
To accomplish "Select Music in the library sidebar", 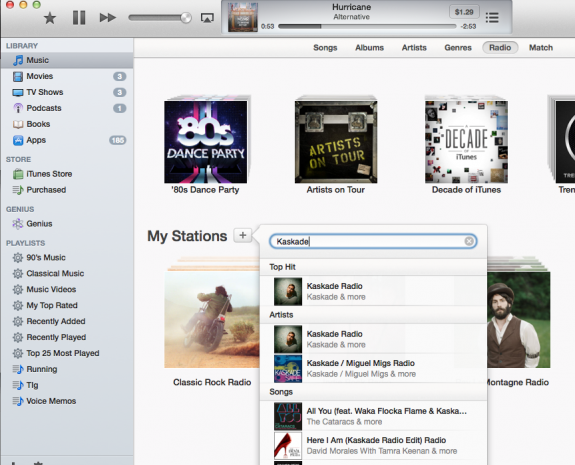I will click(67, 60).
